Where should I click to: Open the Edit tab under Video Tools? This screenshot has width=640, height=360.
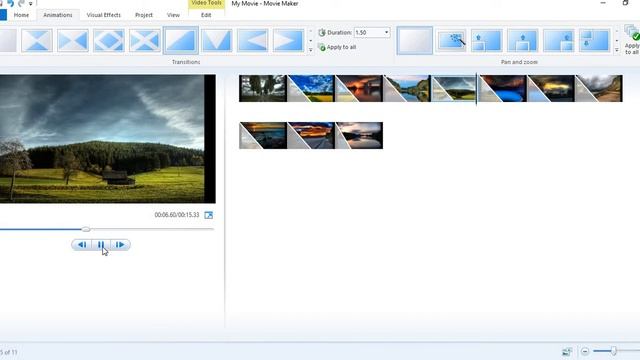pyautogui.click(x=206, y=15)
